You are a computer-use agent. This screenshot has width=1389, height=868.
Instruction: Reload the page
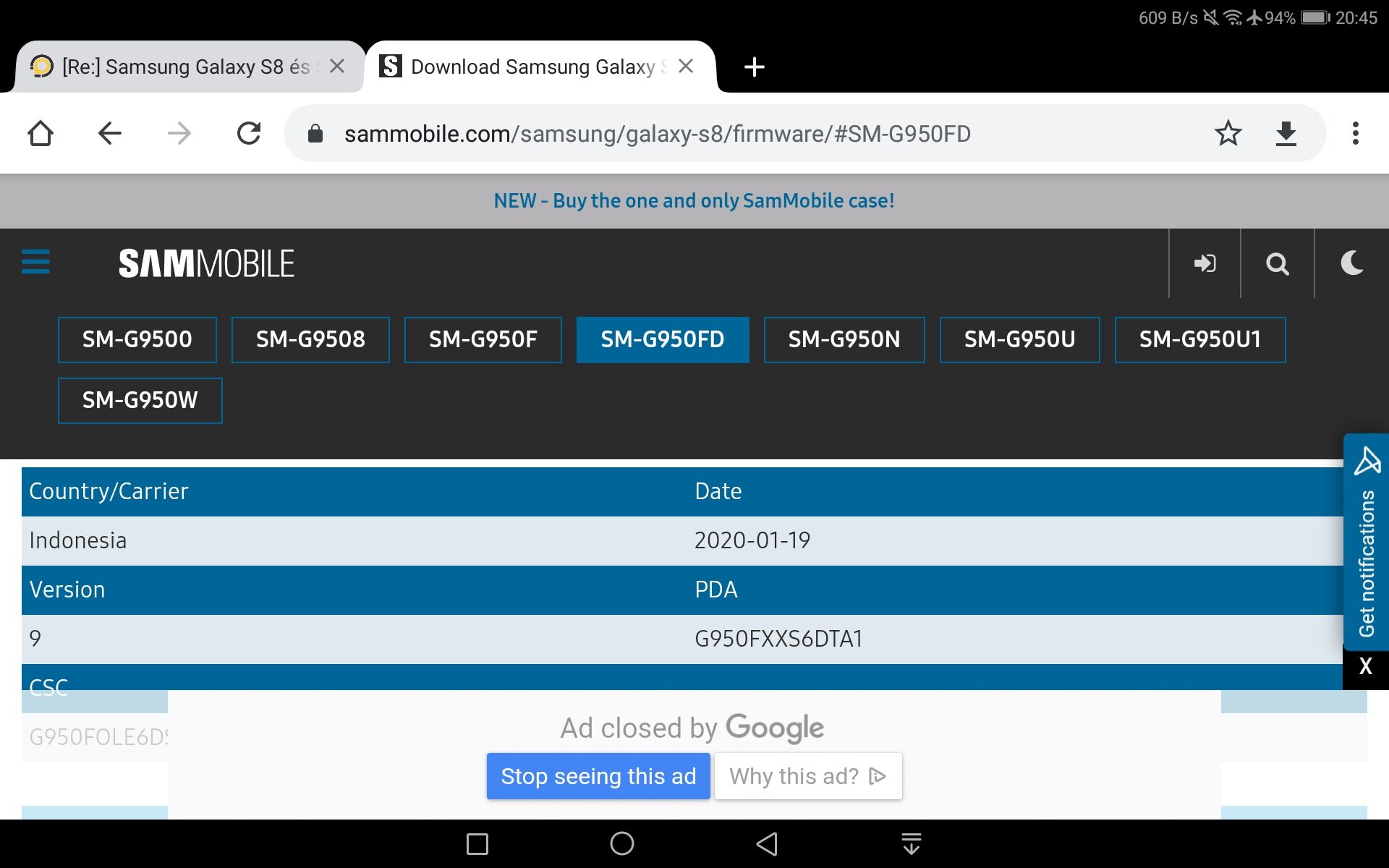point(249,133)
